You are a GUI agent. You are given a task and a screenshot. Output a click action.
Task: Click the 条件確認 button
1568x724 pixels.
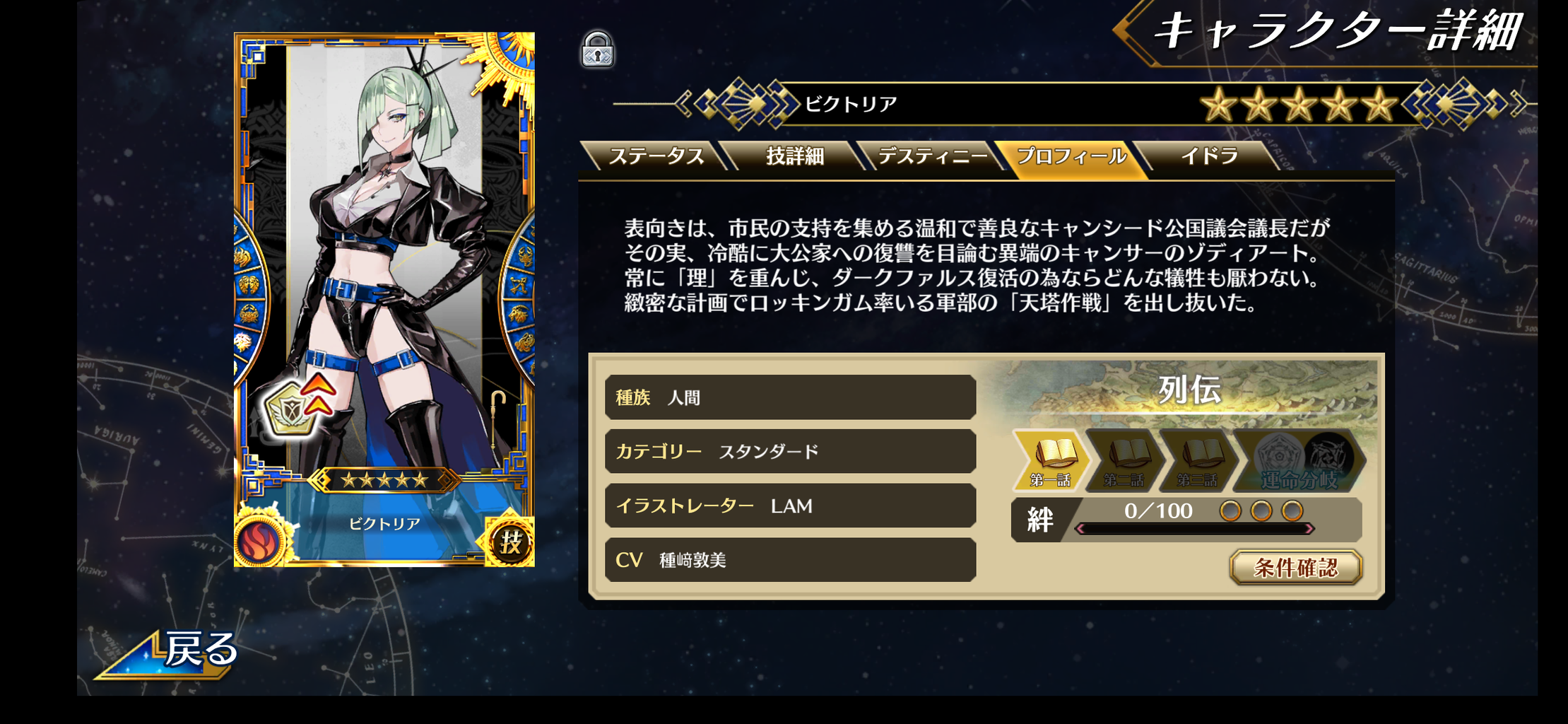point(1296,567)
